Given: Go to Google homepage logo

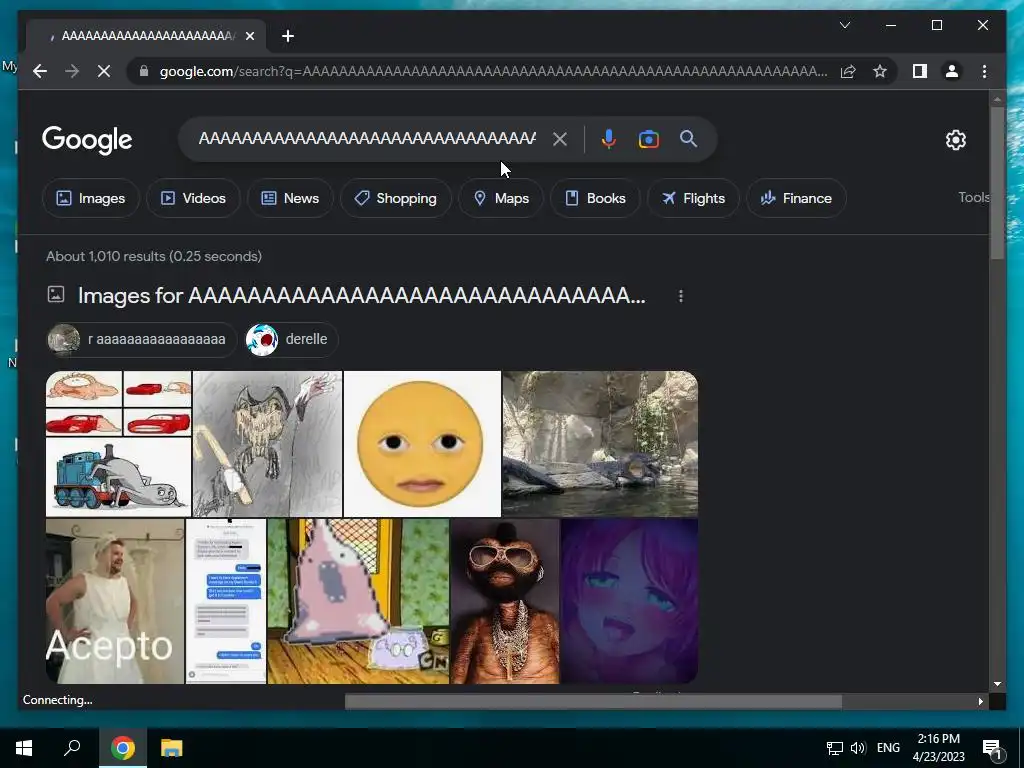Looking at the screenshot, I should [x=87, y=140].
